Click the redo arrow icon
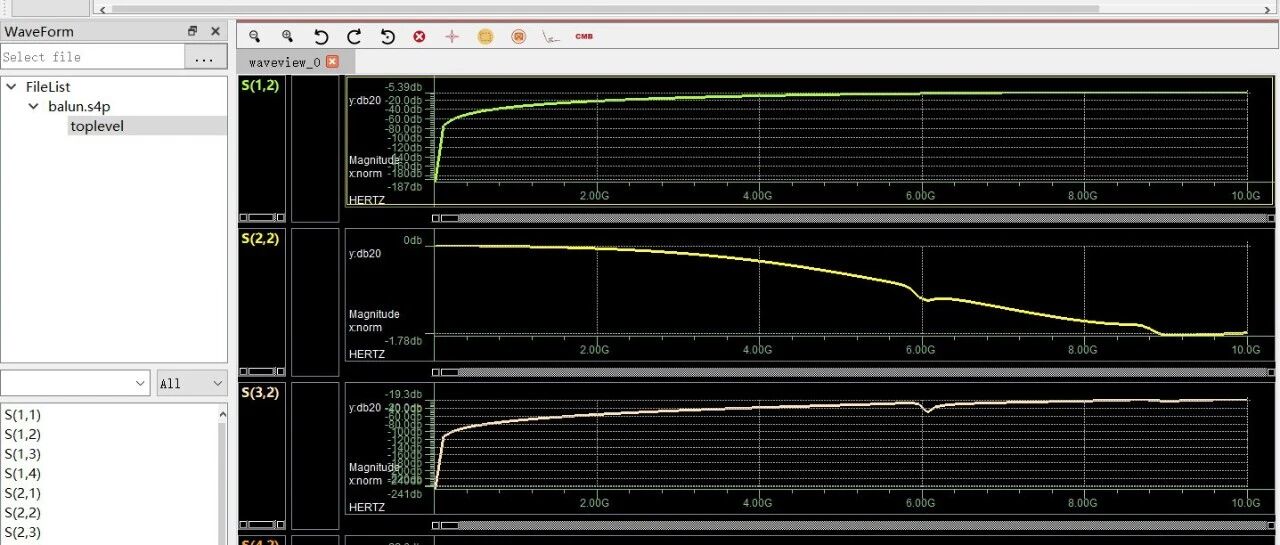 354,36
